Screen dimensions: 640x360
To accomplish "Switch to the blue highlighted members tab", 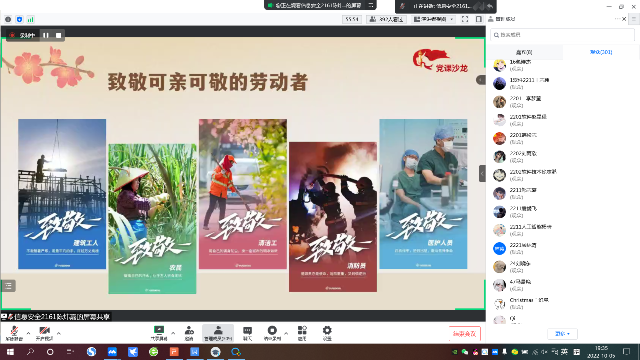I will click(x=601, y=52).
